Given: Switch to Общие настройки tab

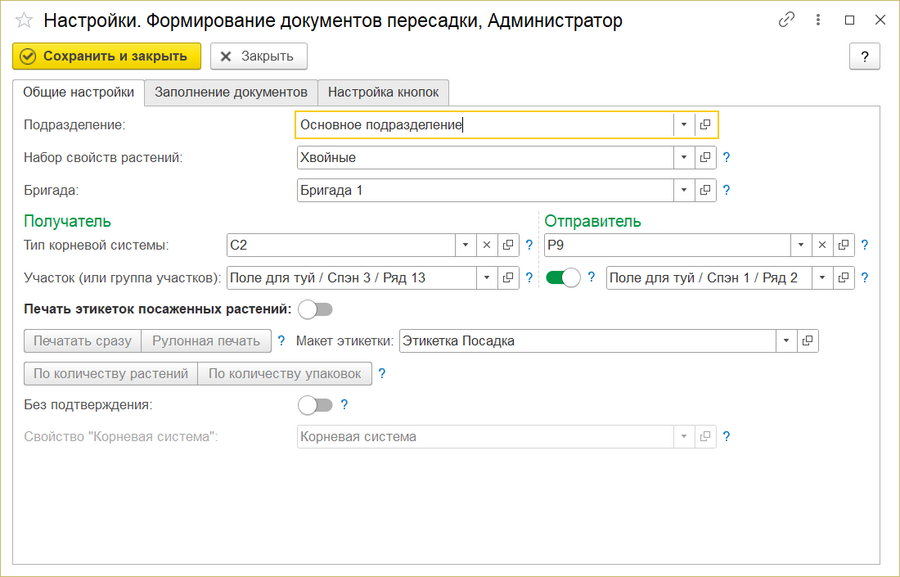Looking at the screenshot, I should tap(79, 92).
